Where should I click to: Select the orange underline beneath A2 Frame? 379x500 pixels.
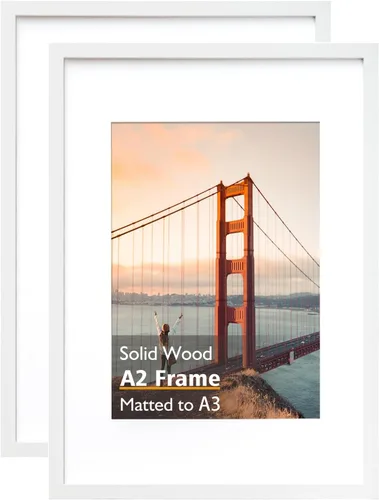(170, 389)
